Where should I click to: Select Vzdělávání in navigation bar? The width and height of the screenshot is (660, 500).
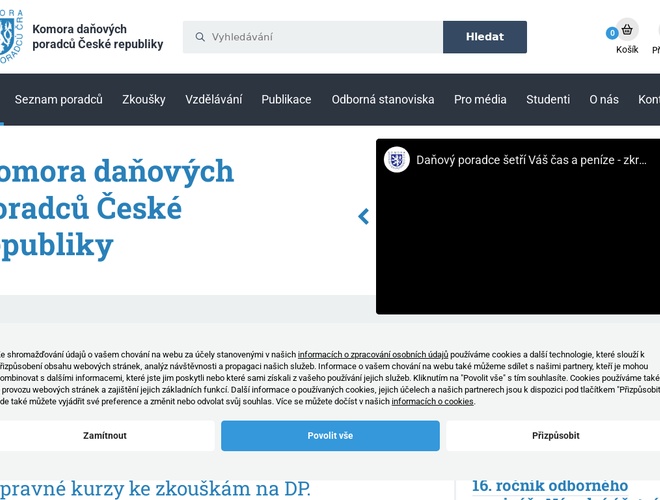click(213, 99)
